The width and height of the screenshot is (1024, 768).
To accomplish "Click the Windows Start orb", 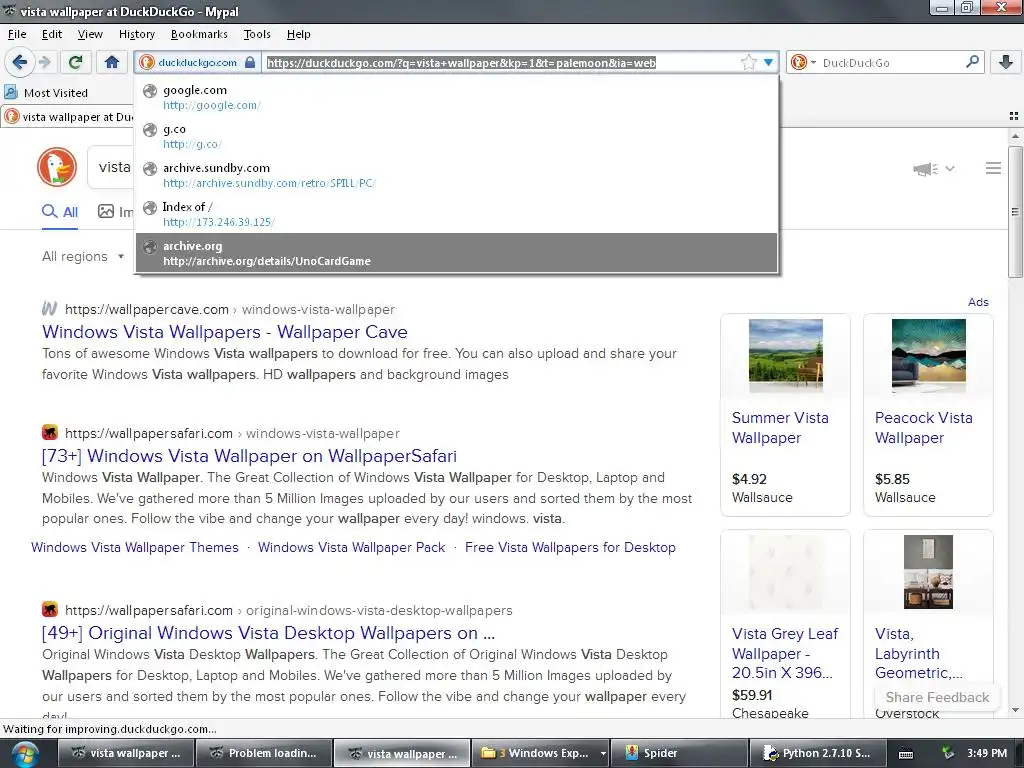I will [24, 754].
